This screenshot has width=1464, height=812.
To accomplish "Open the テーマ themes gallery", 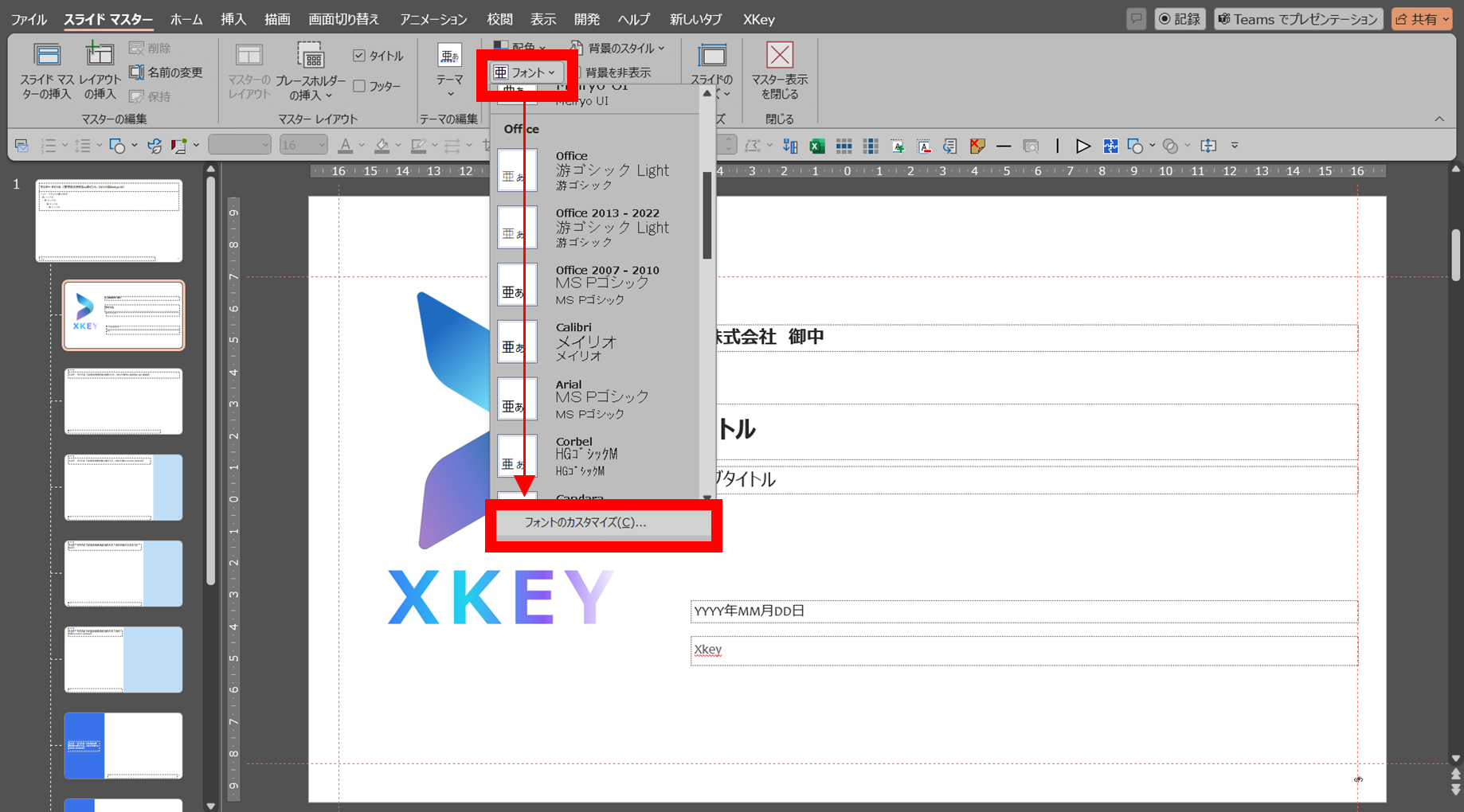I will click(x=450, y=68).
